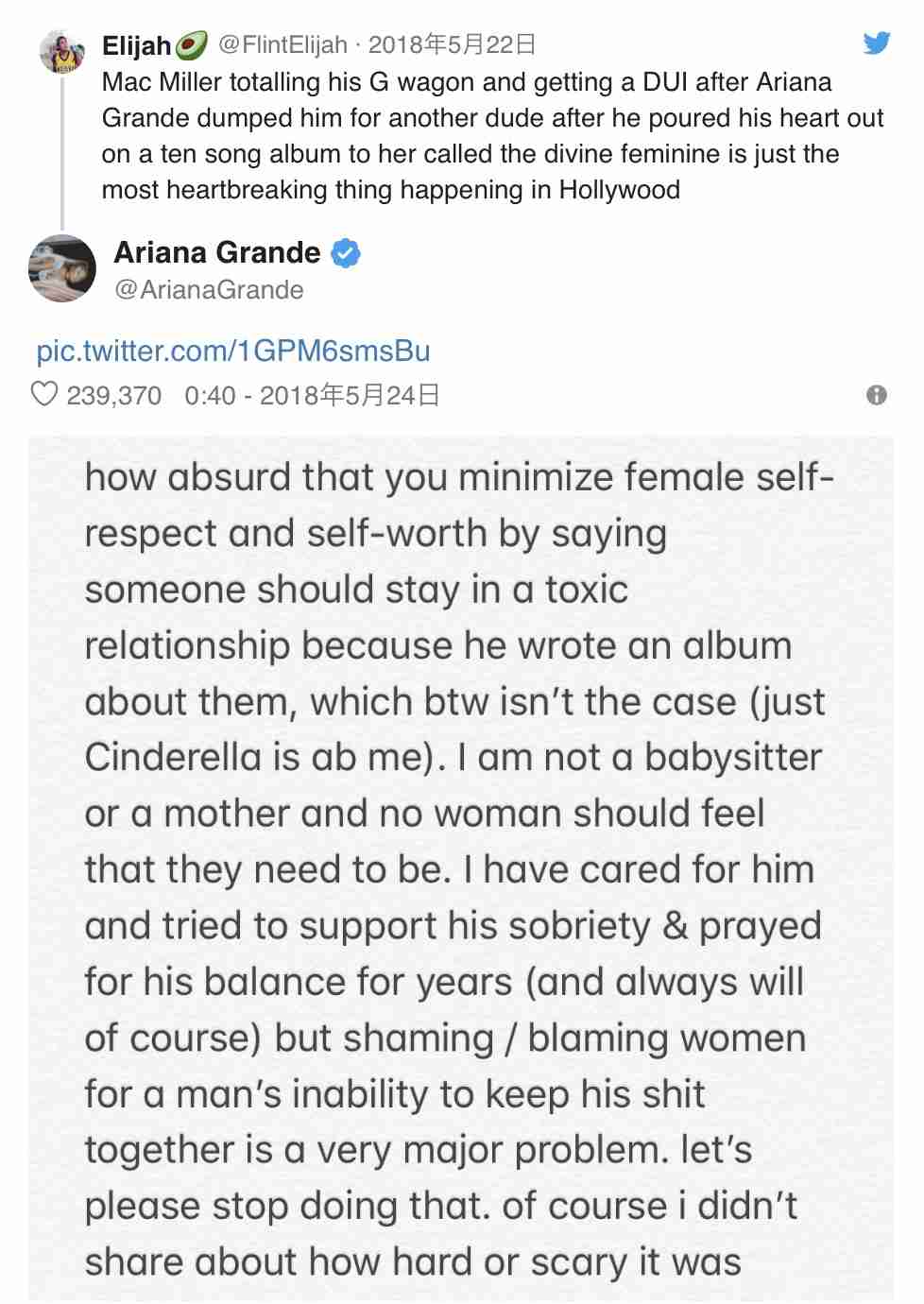Open the pic.twitter.com/1GPM6smsBu link
This screenshot has height=1304, width=924.
click(233, 351)
